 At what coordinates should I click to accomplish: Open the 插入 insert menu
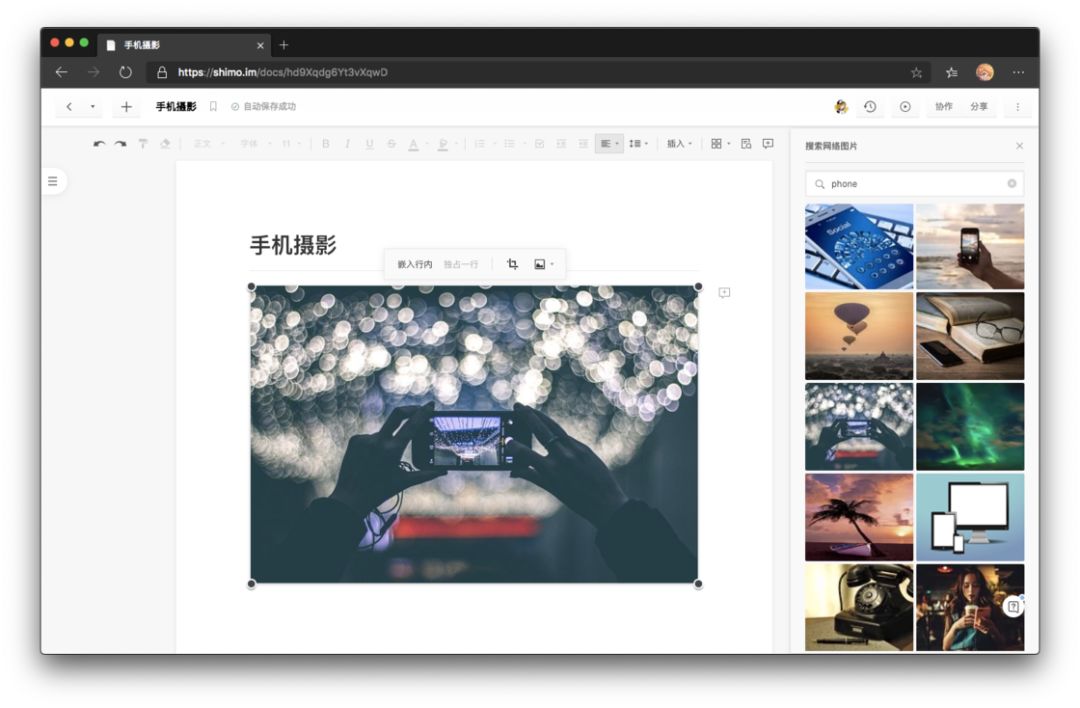click(679, 144)
